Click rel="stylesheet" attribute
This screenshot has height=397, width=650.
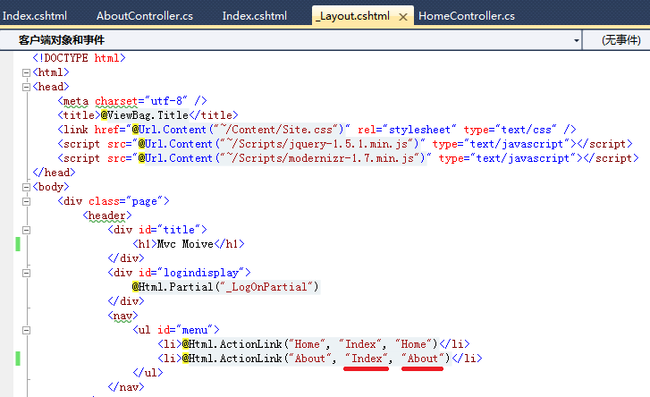[407, 130]
